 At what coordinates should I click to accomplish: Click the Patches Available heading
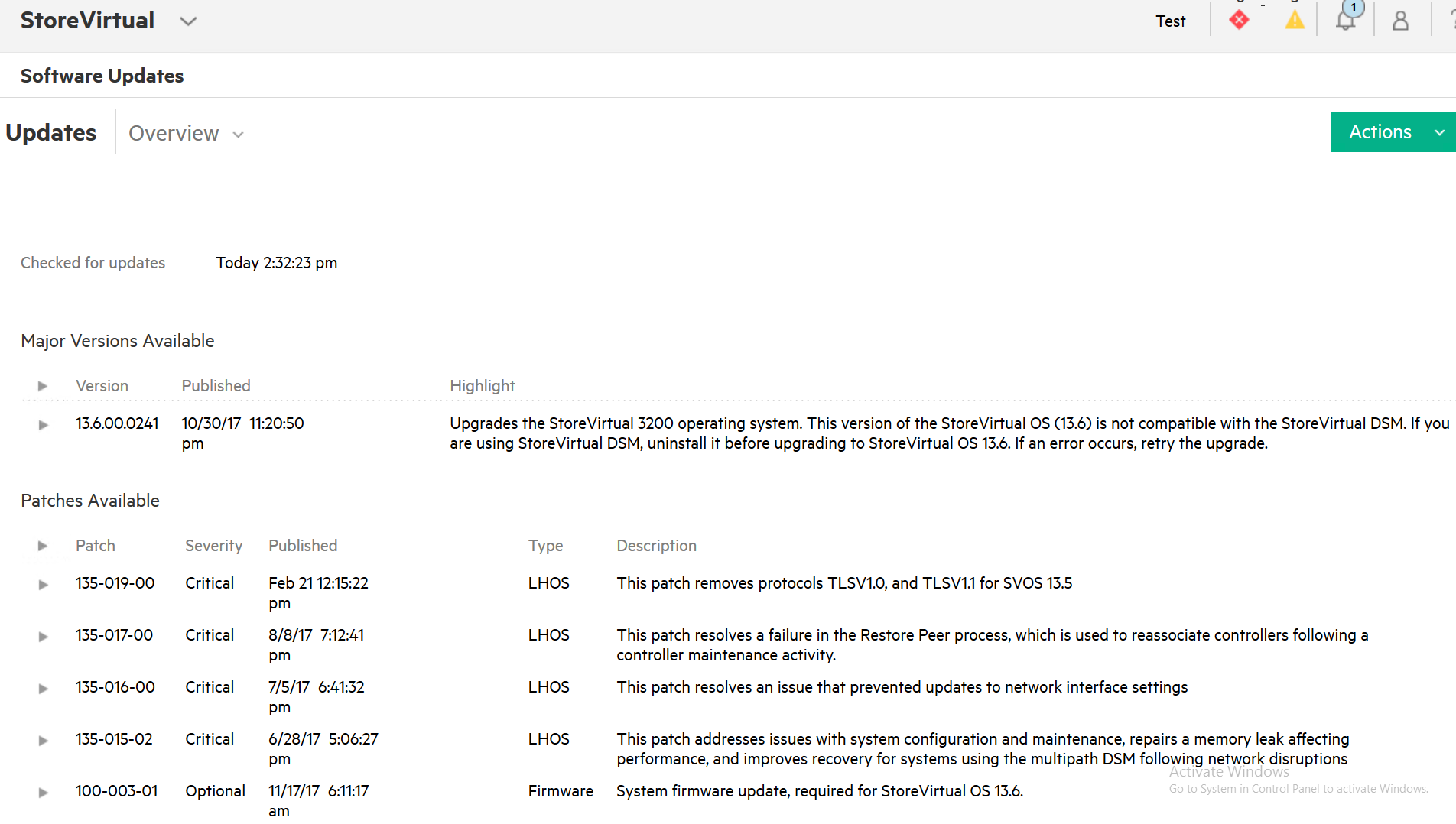[89, 501]
